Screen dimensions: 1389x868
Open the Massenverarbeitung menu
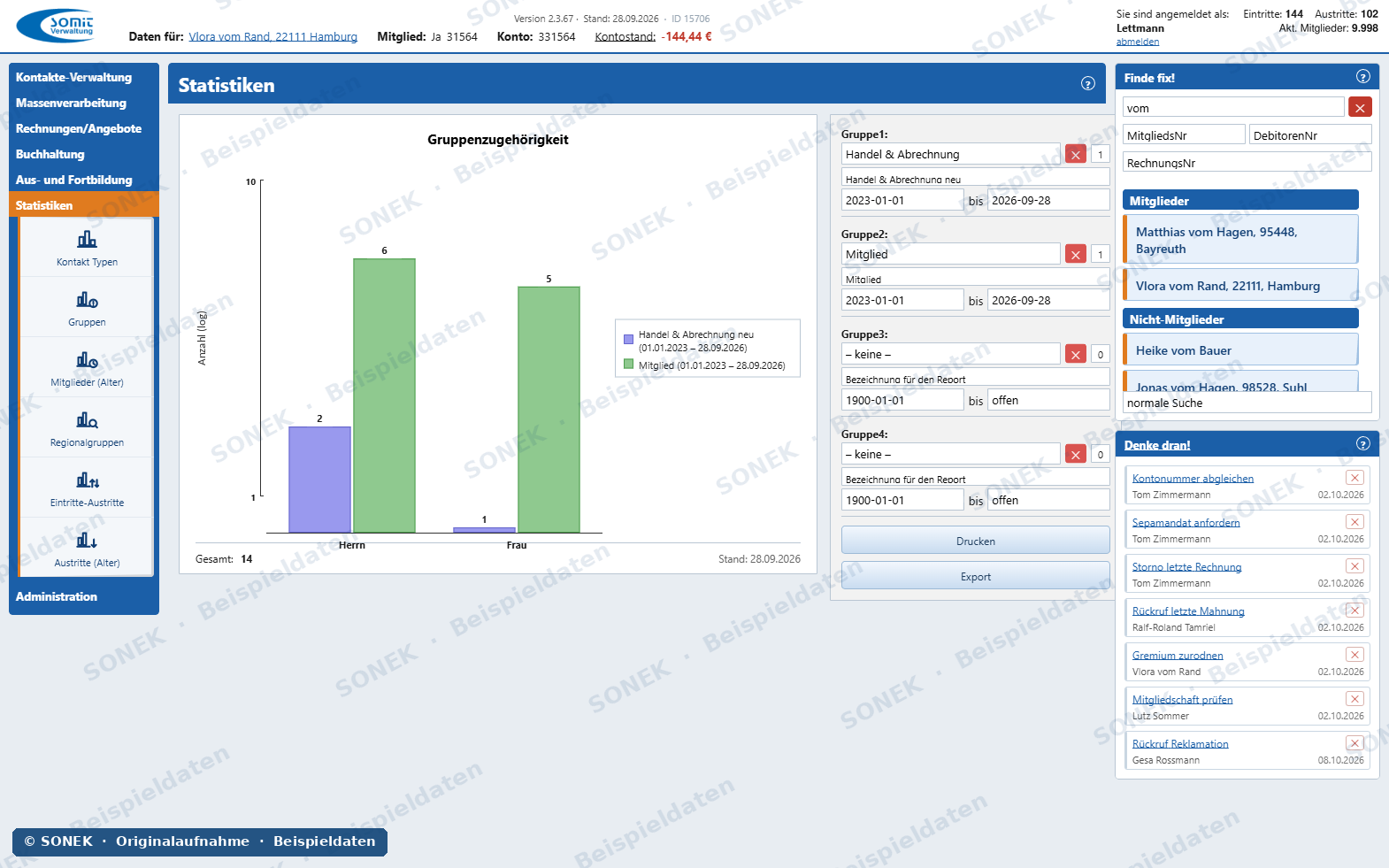coord(84,103)
